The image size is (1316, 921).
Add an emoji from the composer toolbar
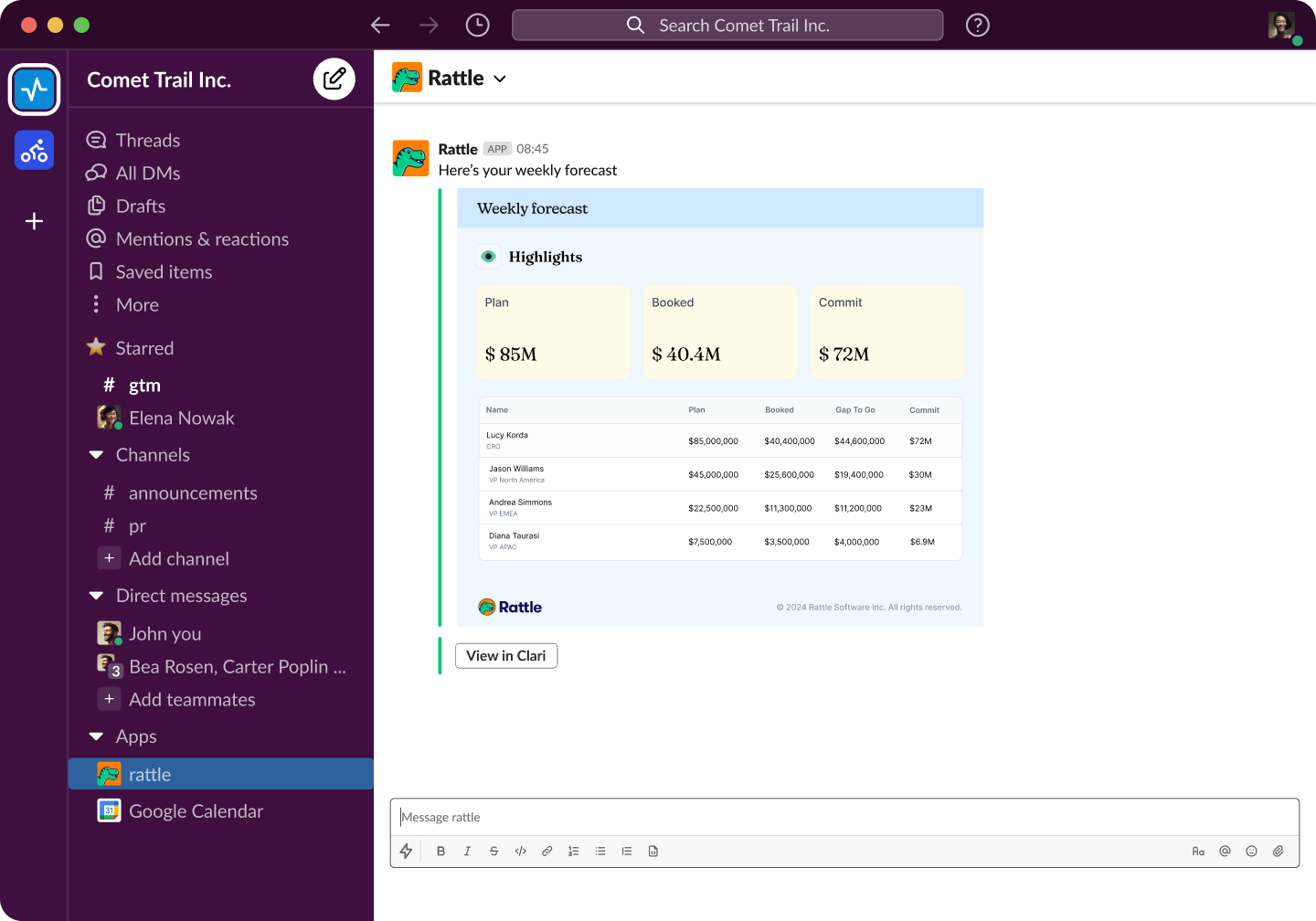point(1251,851)
